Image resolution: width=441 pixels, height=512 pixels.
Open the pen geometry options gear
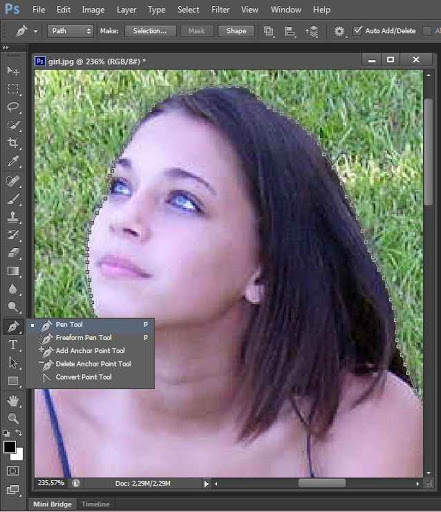coord(339,31)
